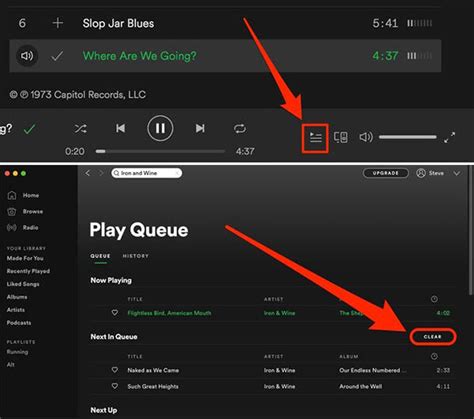Viewport: 474px width, 419px height.
Task: Skip to next track
Action: (x=200, y=128)
